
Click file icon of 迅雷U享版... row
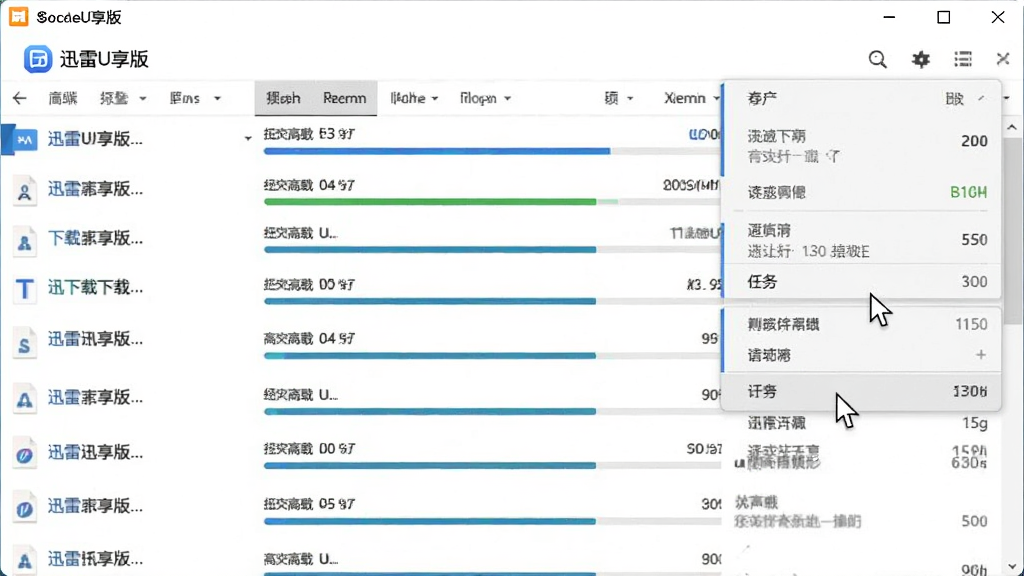click(25, 140)
